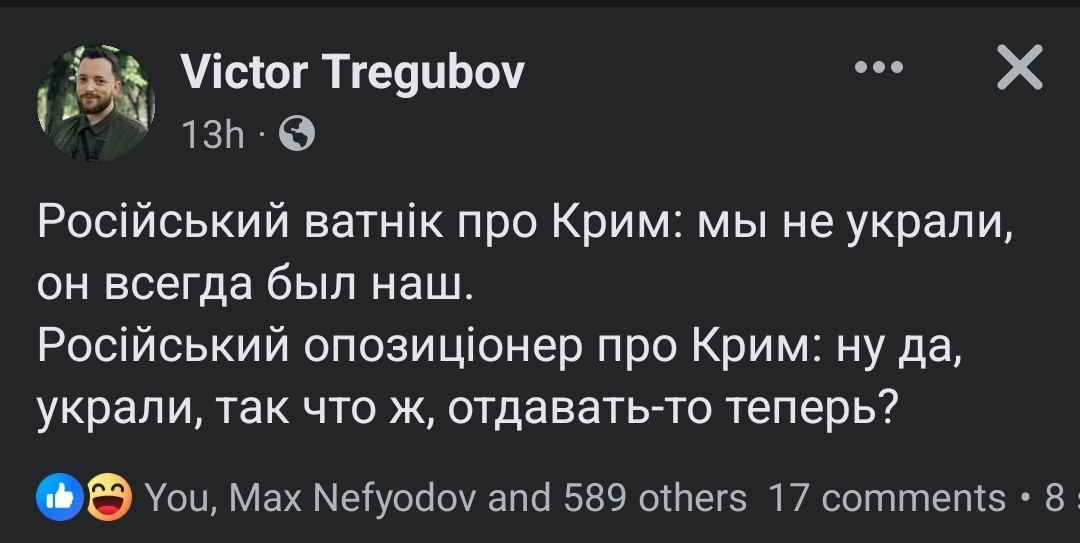This screenshot has height=543, width=1080.
Task: Click the globe public audience icon
Action: tap(296, 133)
